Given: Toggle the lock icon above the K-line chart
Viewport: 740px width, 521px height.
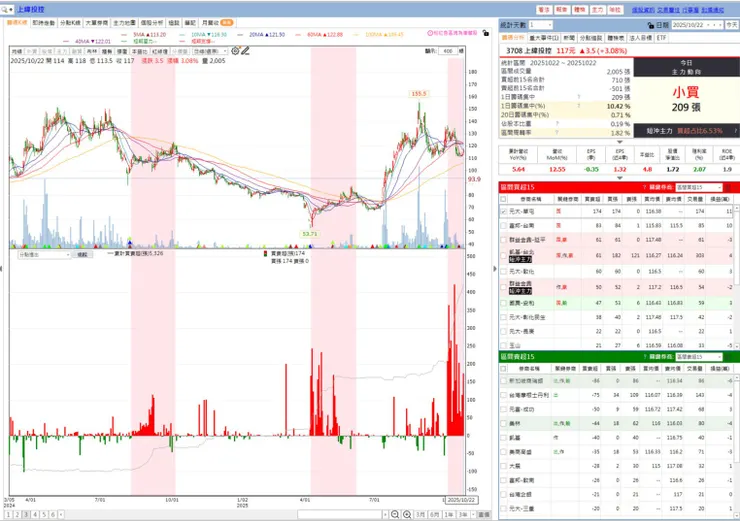Looking at the screenshot, I should [486, 33].
